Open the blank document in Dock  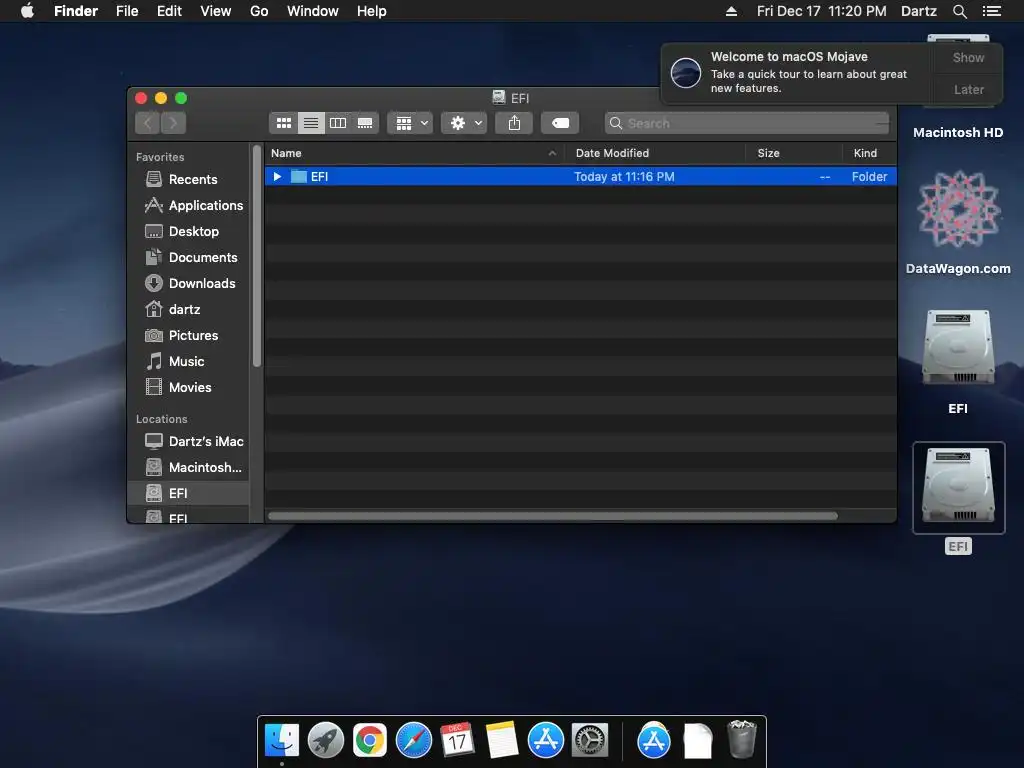coord(697,741)
